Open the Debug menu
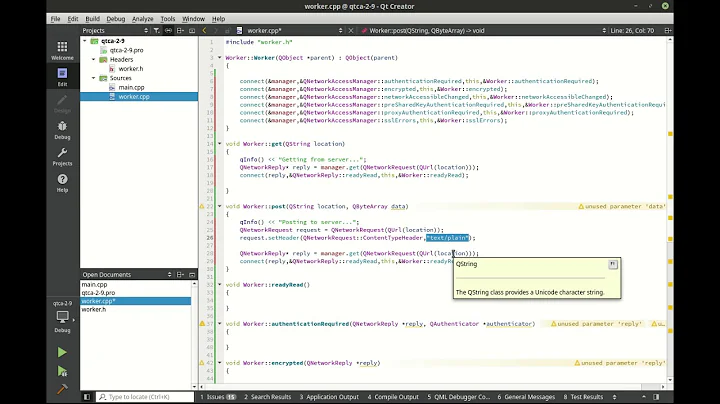Screen dimensions: 720x404 point(116,19)
